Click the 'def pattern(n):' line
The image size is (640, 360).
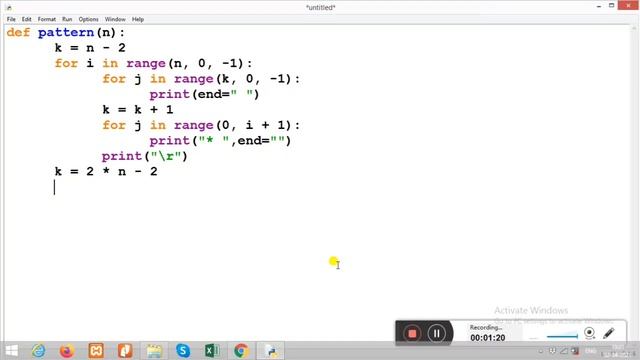[x=66, y=33]
